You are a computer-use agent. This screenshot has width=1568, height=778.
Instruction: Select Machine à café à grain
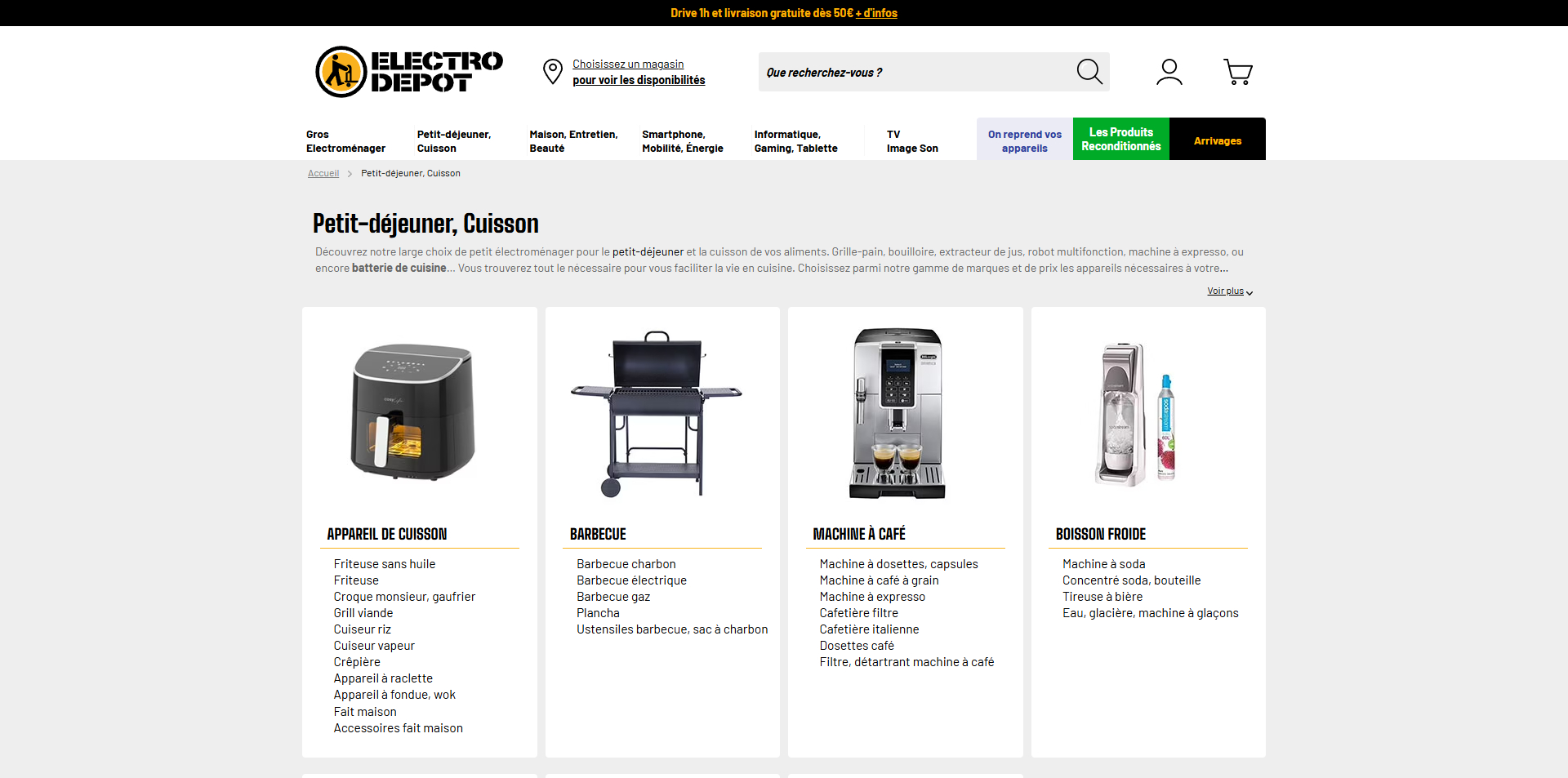coord(879,580)
